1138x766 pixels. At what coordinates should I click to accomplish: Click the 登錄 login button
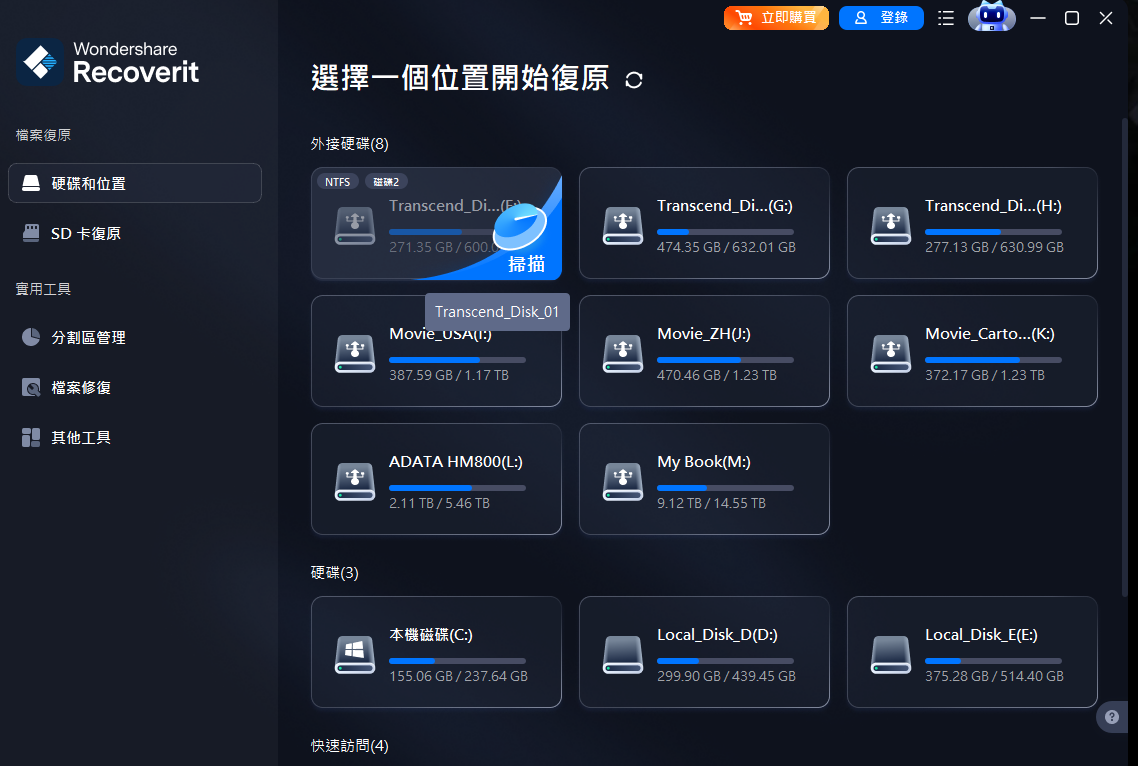[x=881, y=17]
